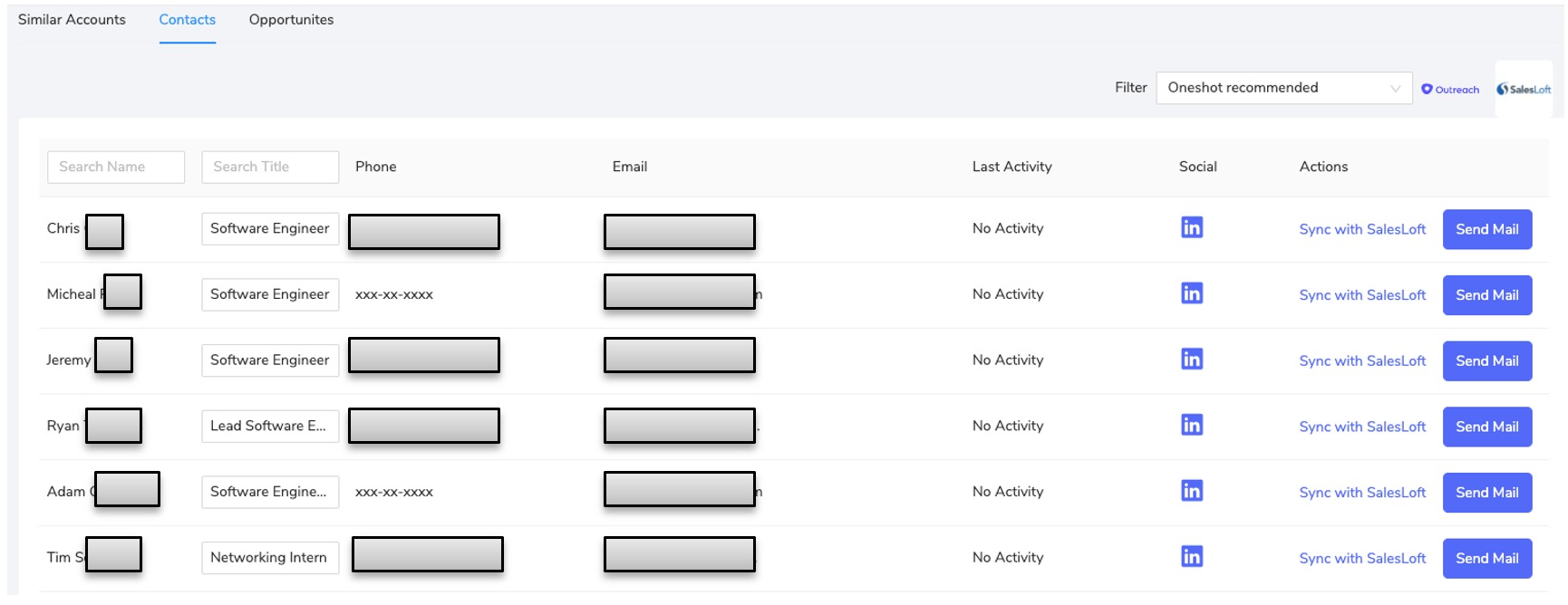
Task: Open Jeremy's LinkedIn social icon
Action: point(1192,360)
